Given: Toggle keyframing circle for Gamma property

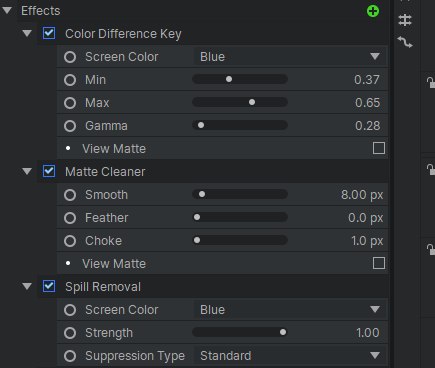Looking at the screenshot, I should coord(70,126).
